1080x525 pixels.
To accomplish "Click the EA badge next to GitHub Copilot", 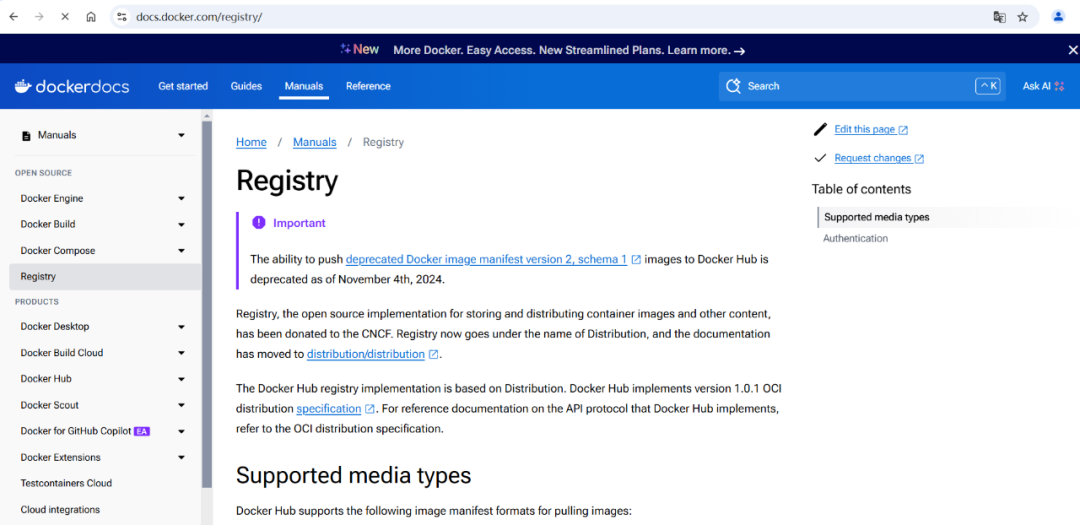I will tap(142, 431).
